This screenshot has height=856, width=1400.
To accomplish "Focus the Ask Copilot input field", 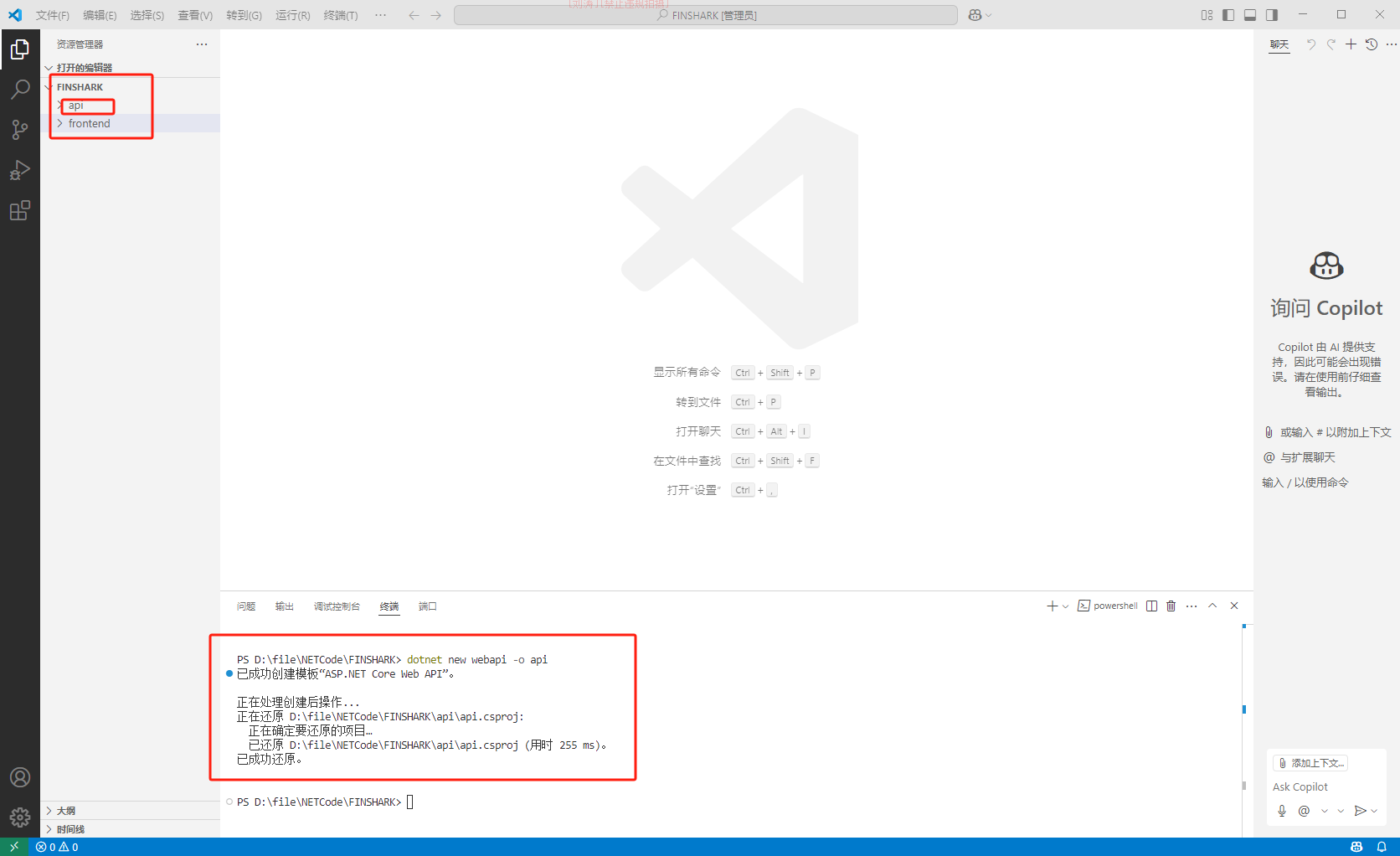I will coord(1326,787).
